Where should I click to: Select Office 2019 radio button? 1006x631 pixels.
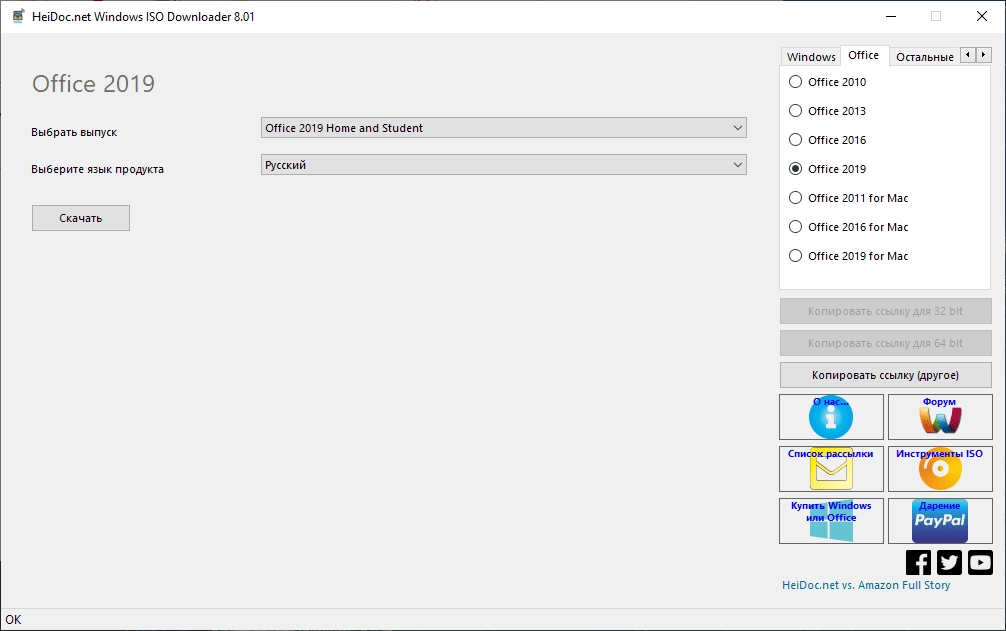click(828, 169)
